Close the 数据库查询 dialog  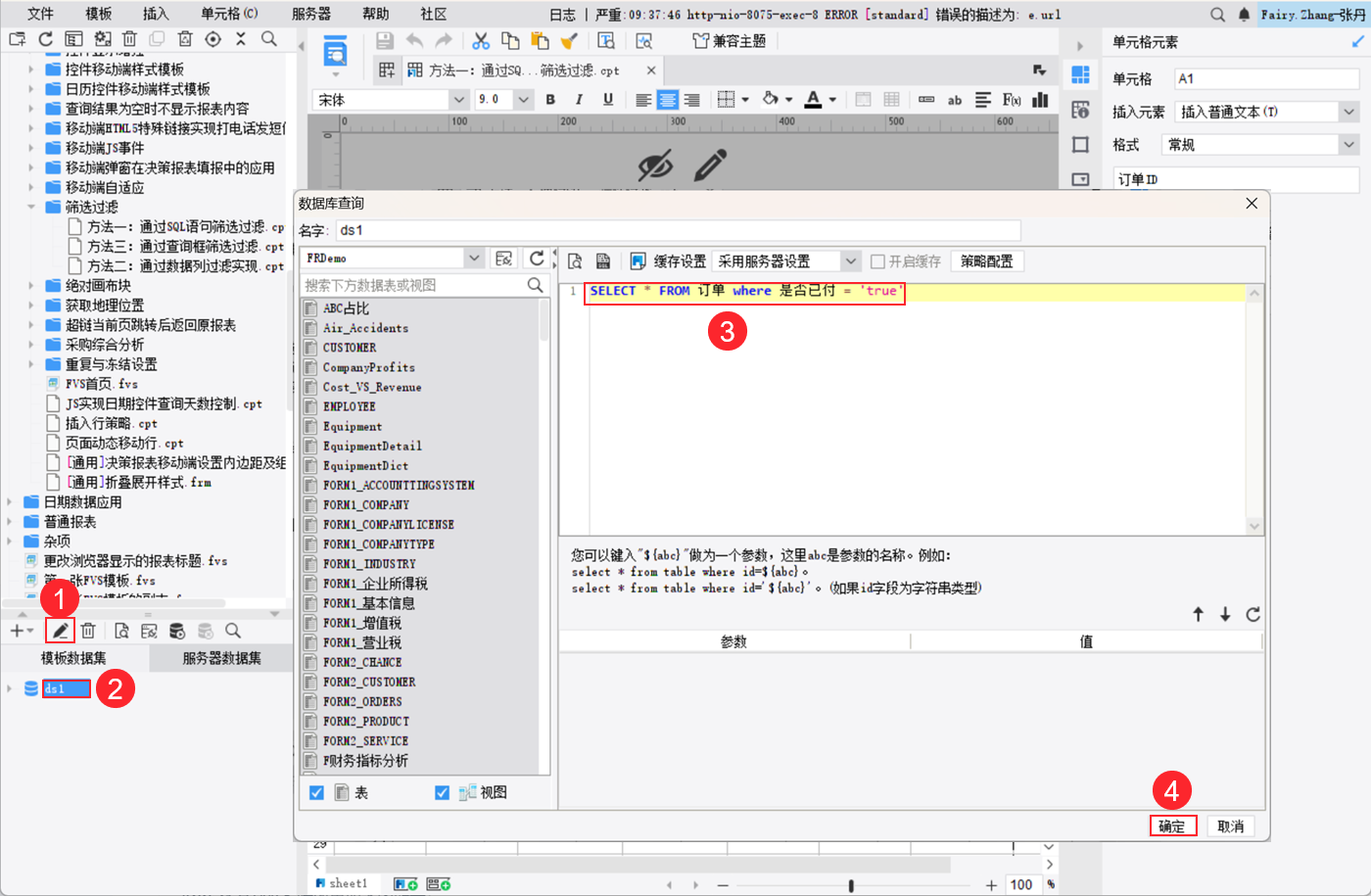(x=1252, y=203)
